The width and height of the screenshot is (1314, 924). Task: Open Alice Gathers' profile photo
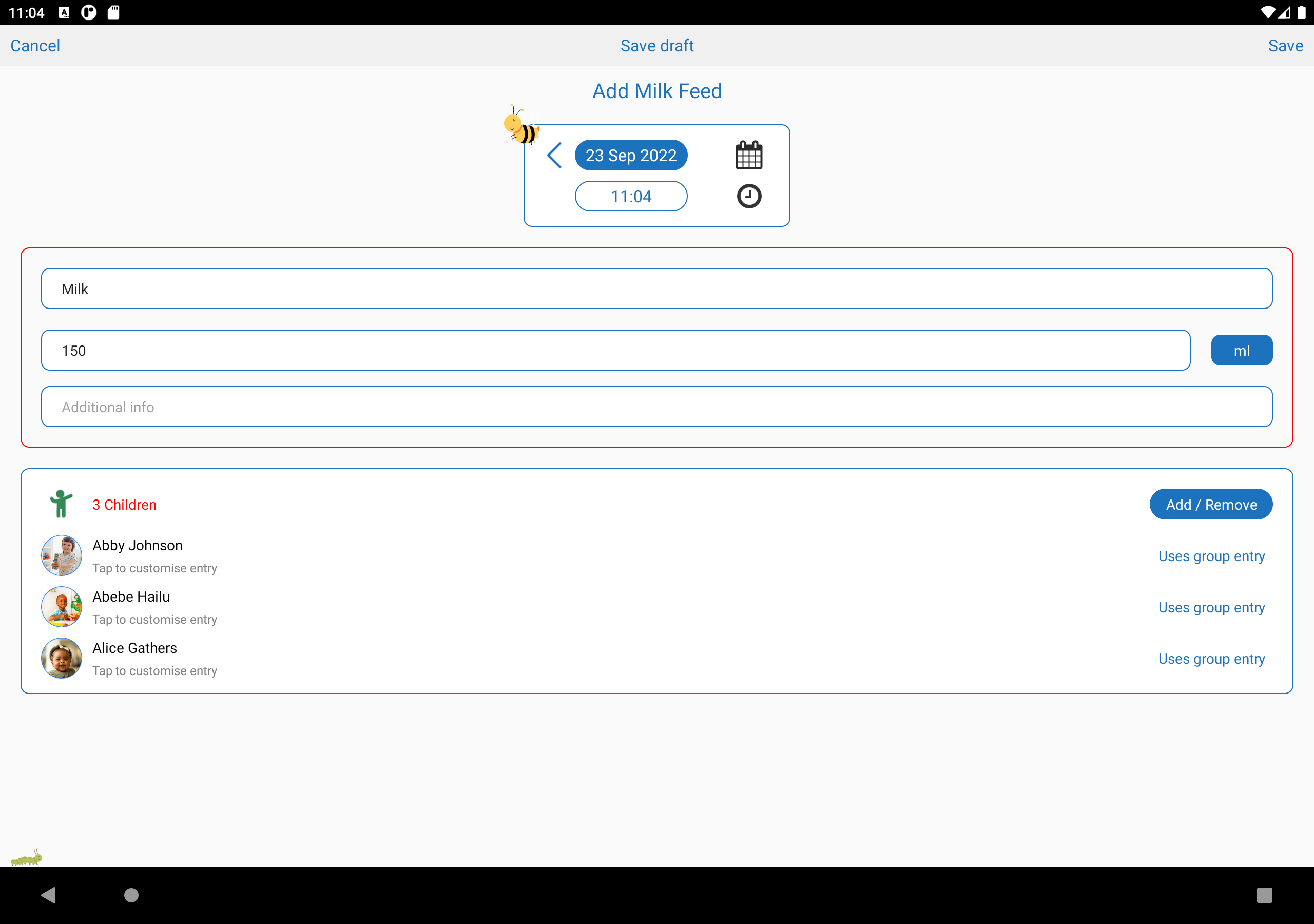(61, 659)
